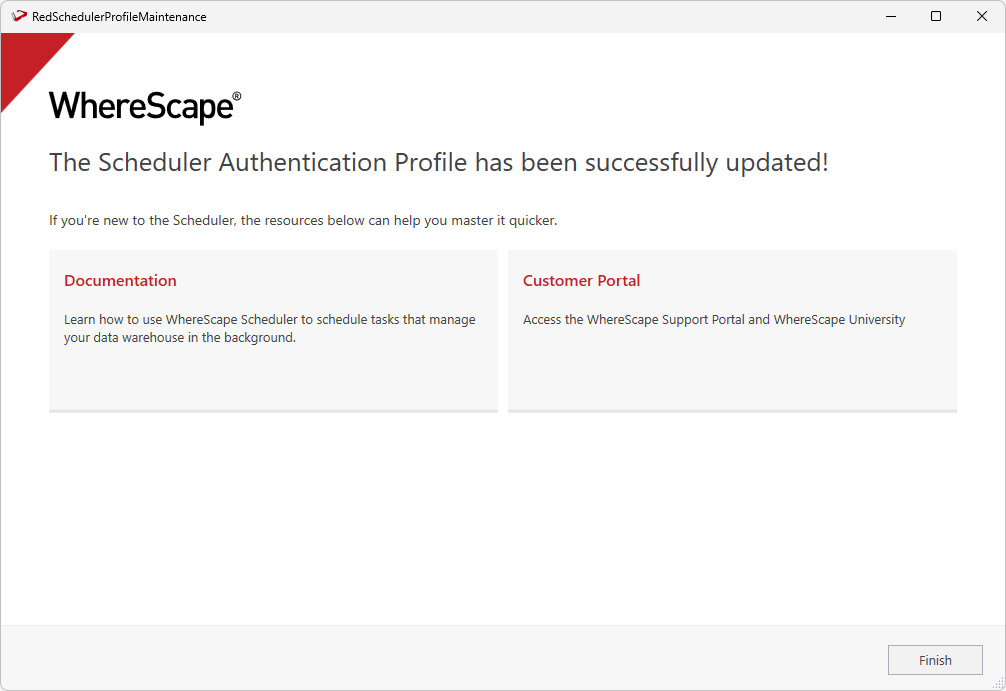Minimize the RedSchedulerProfileMaintenance window
Screen dimensions: 1006x691
pyautogui.click(x=890, y=16)
